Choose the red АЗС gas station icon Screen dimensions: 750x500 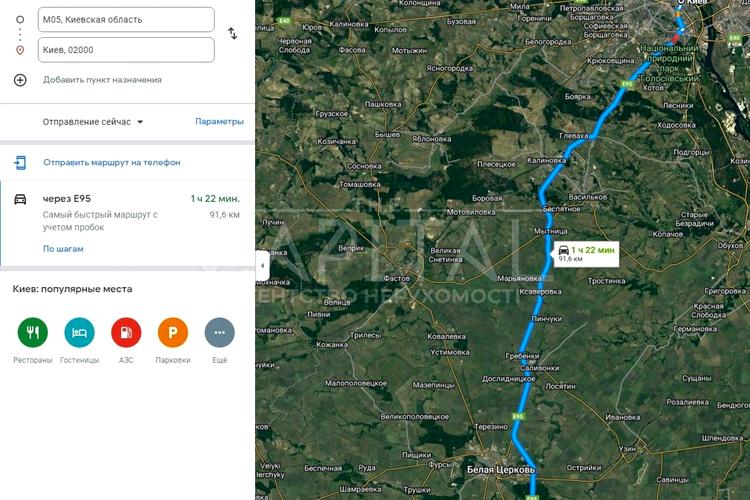pos(126,332)
